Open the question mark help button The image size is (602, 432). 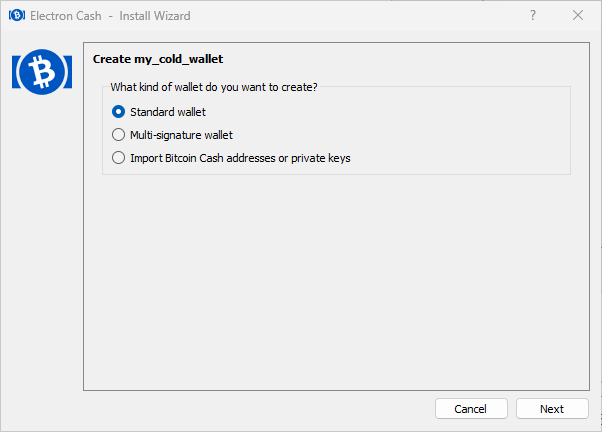click(533, 15)
